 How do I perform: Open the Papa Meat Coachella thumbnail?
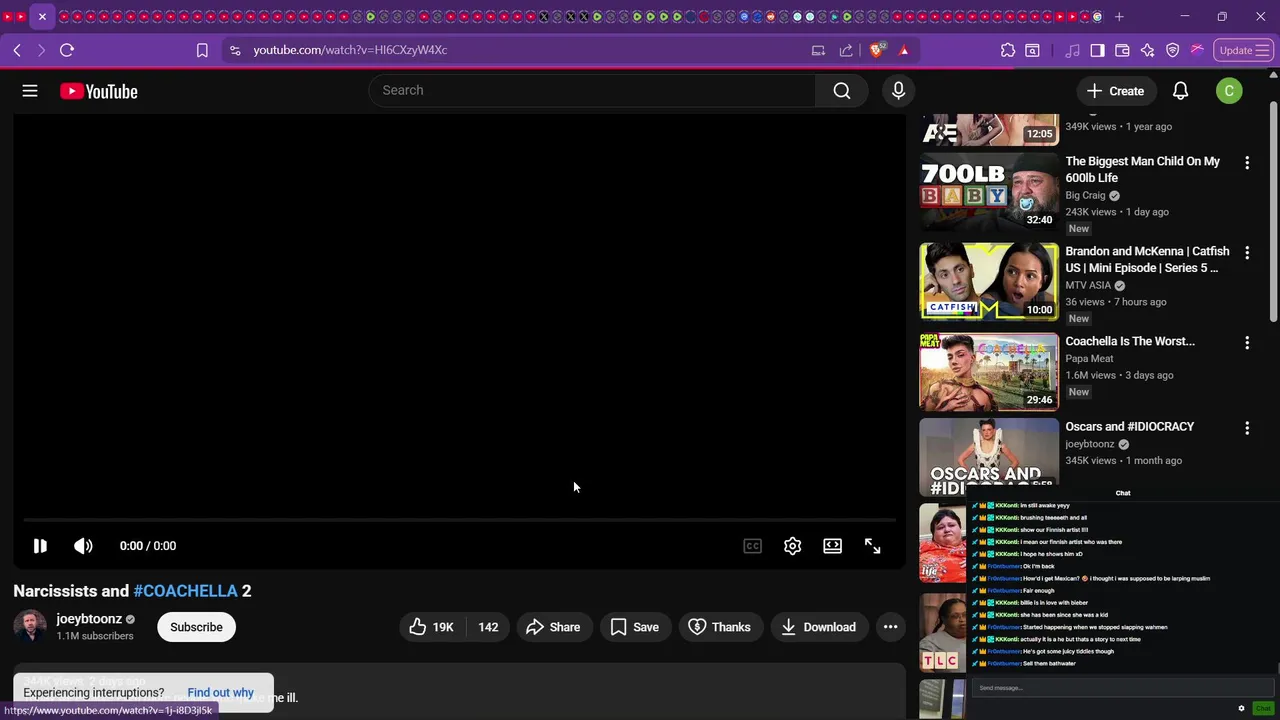pos(989,371)
